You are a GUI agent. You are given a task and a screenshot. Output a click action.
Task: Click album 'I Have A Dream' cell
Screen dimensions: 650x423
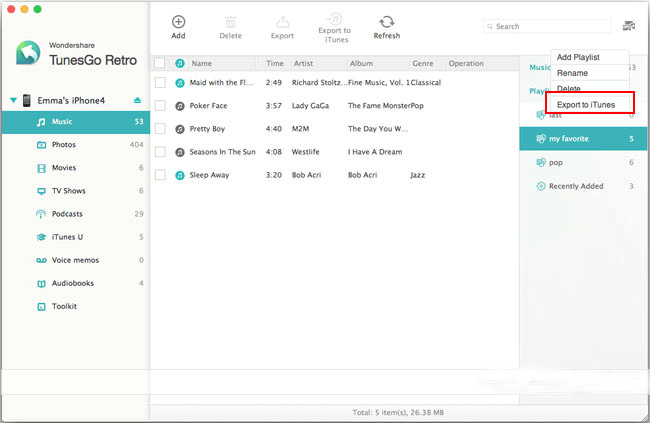coord(375,152)
